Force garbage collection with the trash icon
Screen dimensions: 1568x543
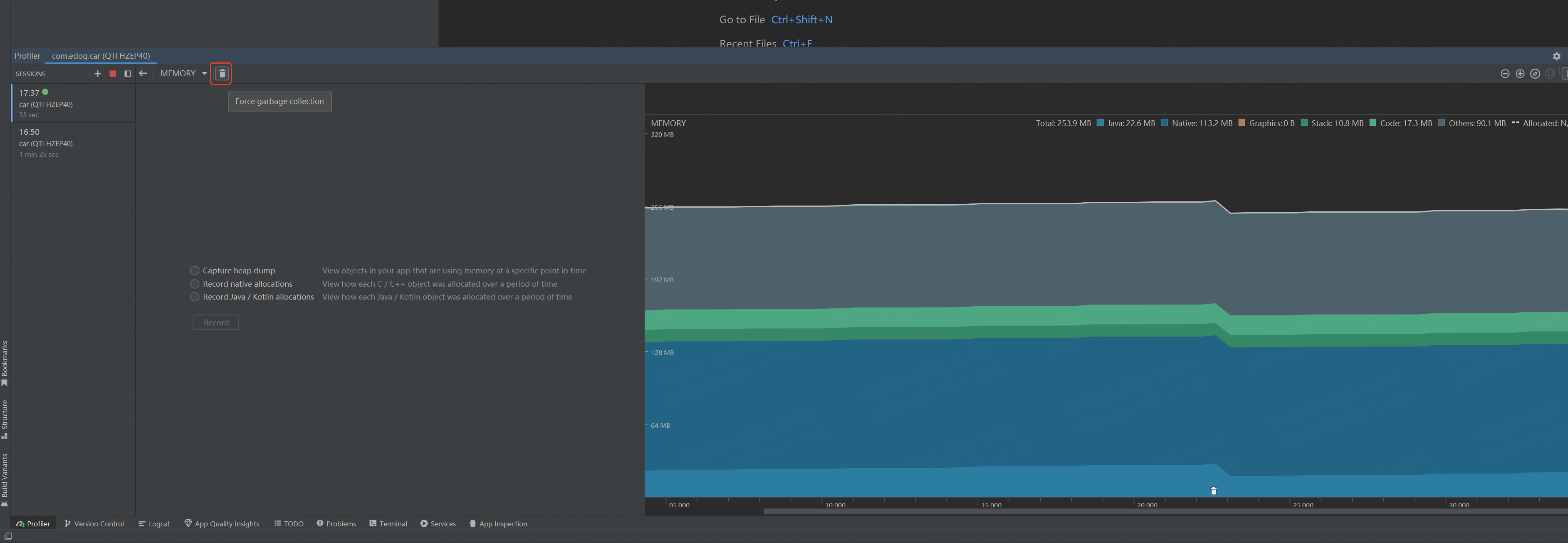[x=222, y=74]
